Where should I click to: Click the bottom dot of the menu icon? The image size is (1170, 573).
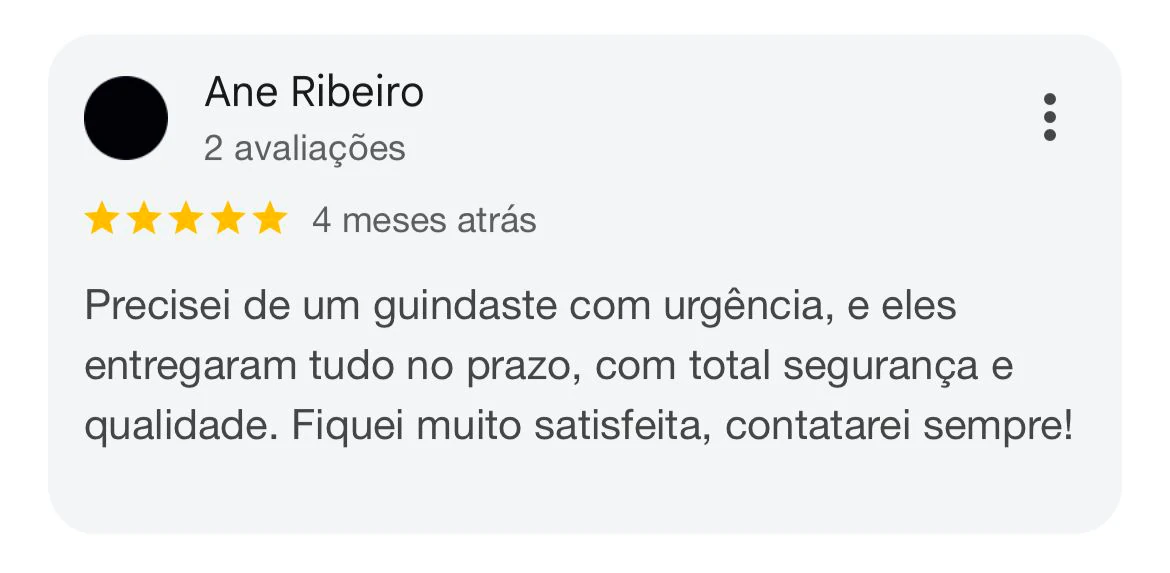coord(1049,135)
